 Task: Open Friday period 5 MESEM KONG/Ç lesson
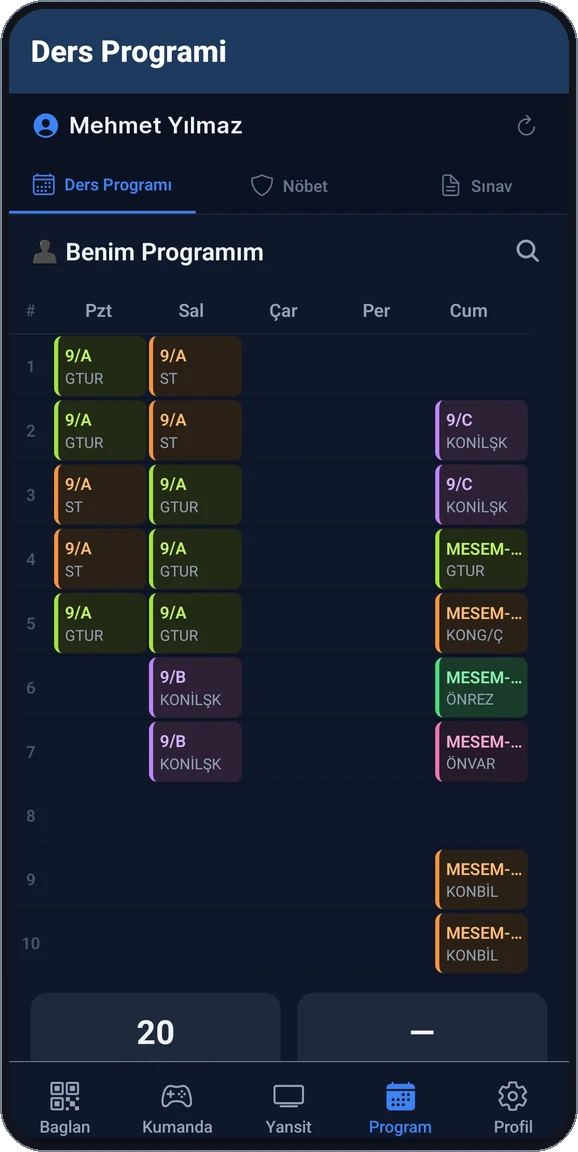coord(481,623)
